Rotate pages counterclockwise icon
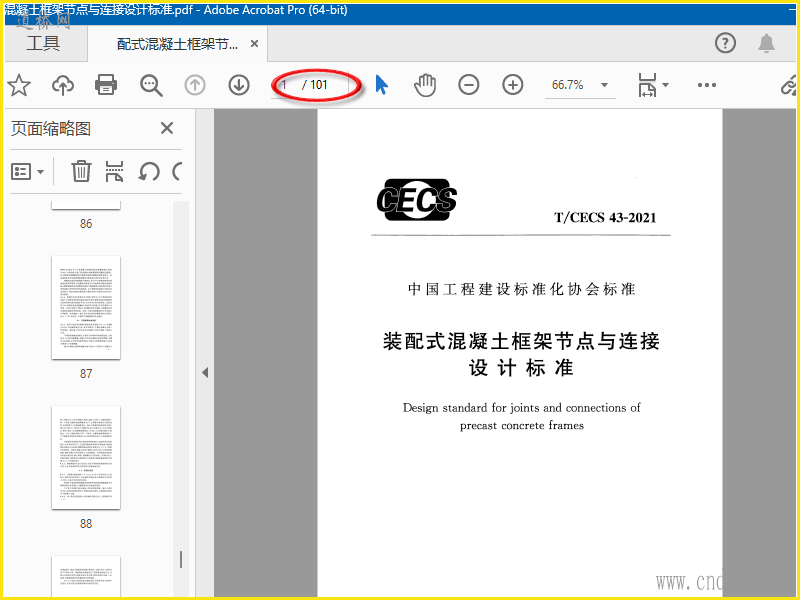Image resolution: width=800 pixels, height=600 pixels. [x=149, y=171]
